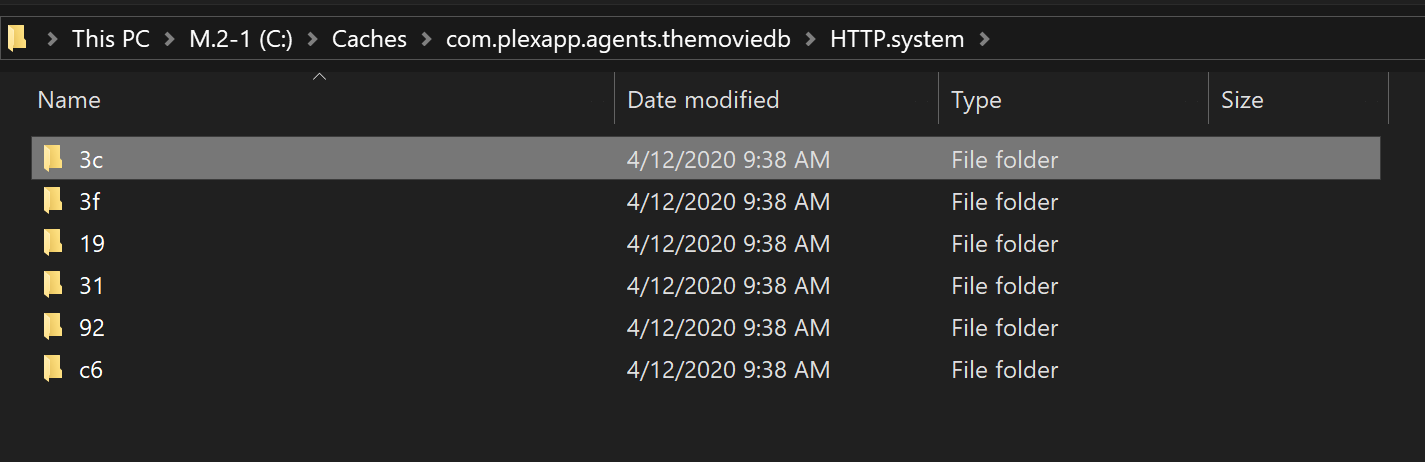The width and height of the screenshot is (1425, 462).
Task: Click the Type column header
Action: tap(976, 100)
